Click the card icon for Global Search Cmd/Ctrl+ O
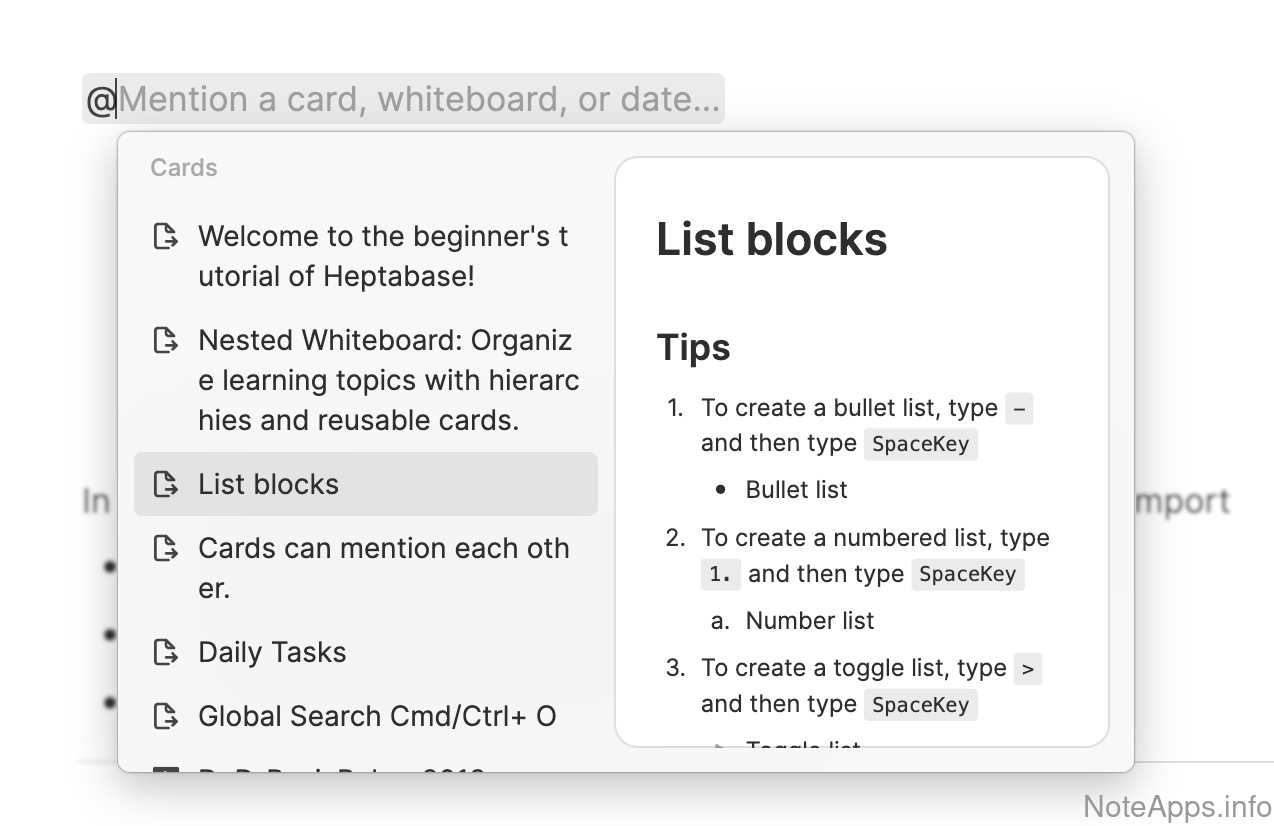 (165, 717)
